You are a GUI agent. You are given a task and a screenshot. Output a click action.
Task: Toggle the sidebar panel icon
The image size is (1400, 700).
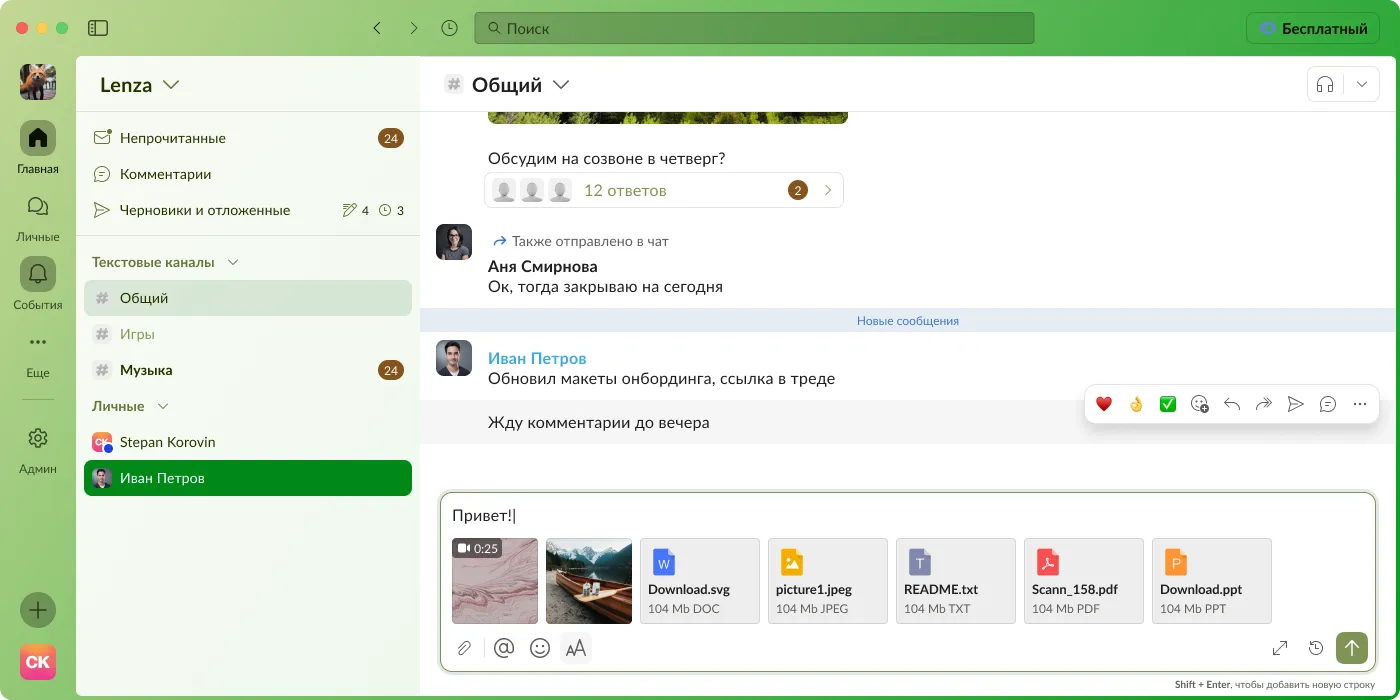(x=98, y=28)
